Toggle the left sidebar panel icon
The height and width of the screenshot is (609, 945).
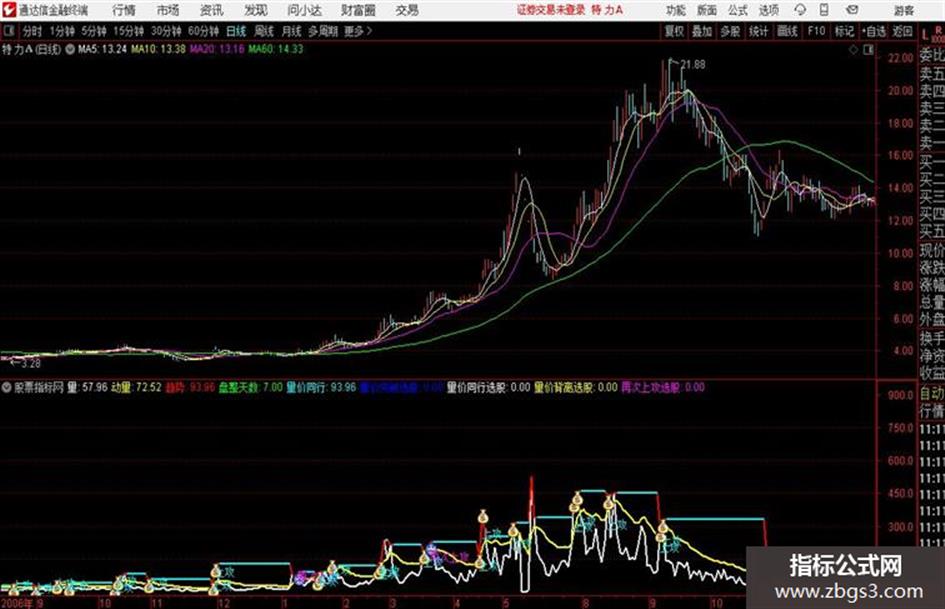pyautogui.click(x=9, y=31)
